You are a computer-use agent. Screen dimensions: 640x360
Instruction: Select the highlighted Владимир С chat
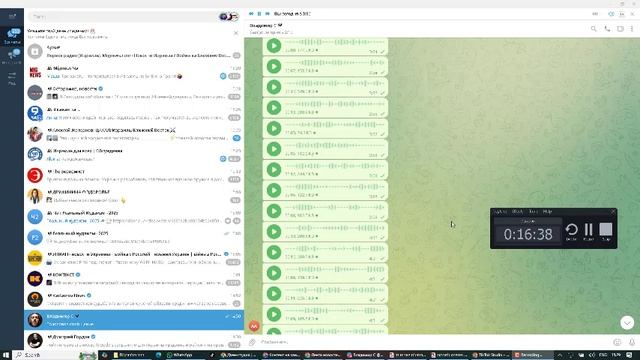pyautogui.click(x=134, y=320)
